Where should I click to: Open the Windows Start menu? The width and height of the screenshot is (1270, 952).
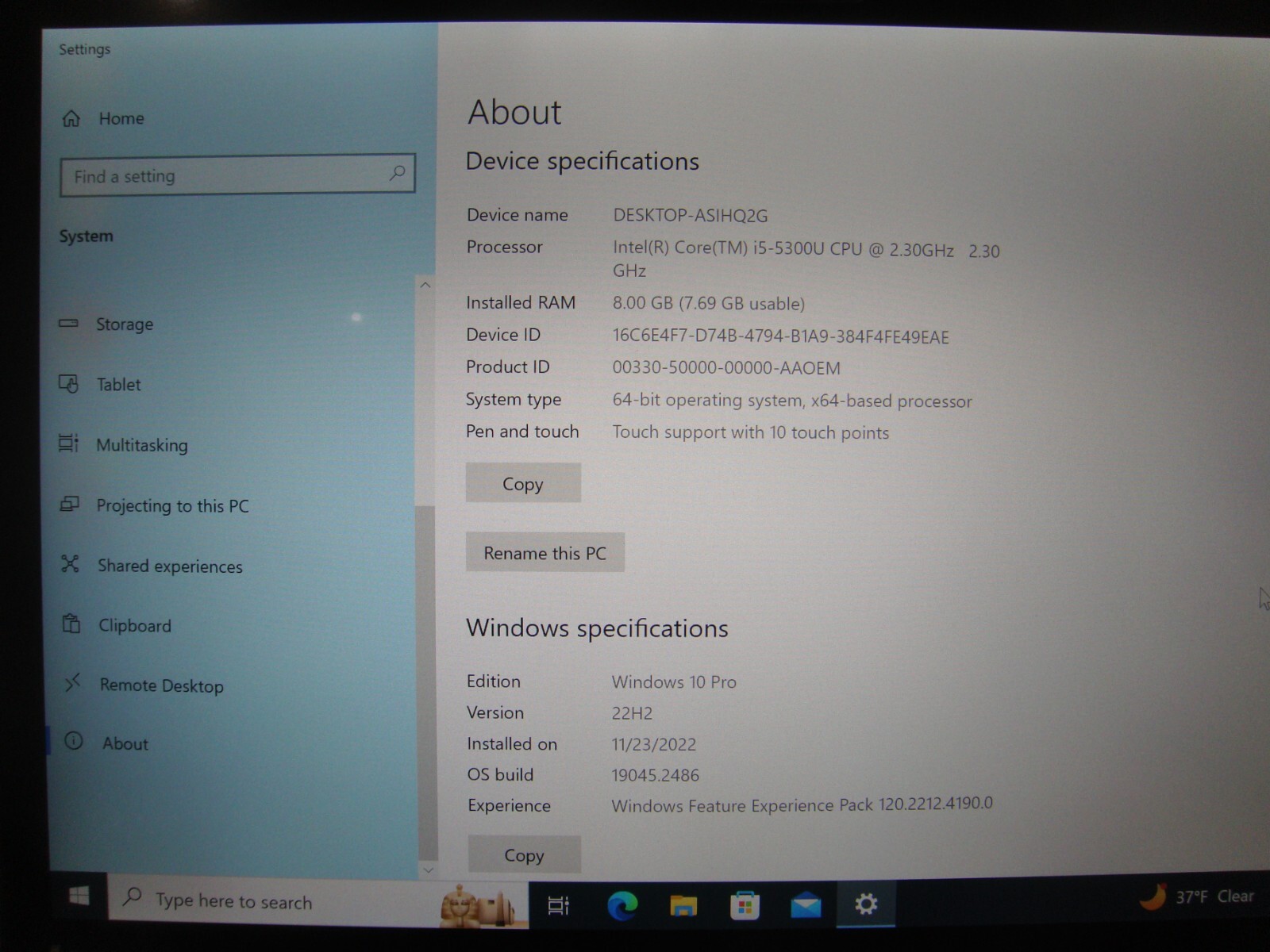coord(79,896)
